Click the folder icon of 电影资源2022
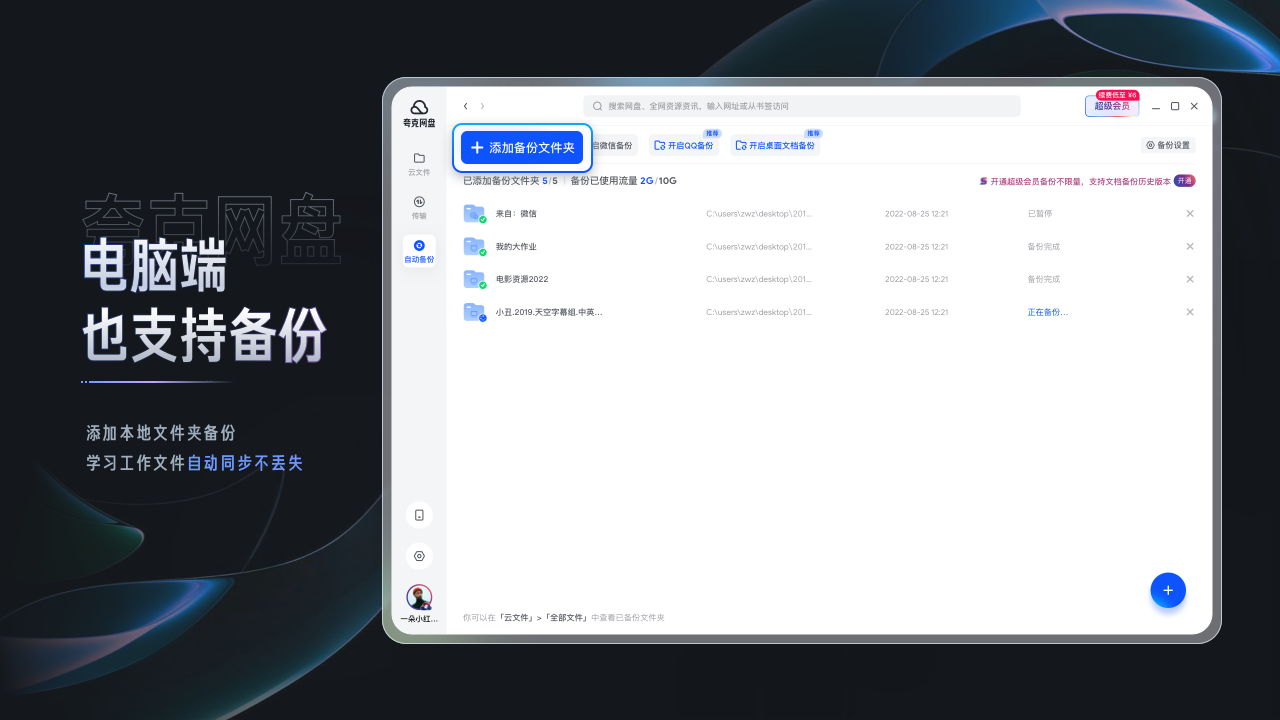Screen dimensions: 1280x720 click(474, 279)
